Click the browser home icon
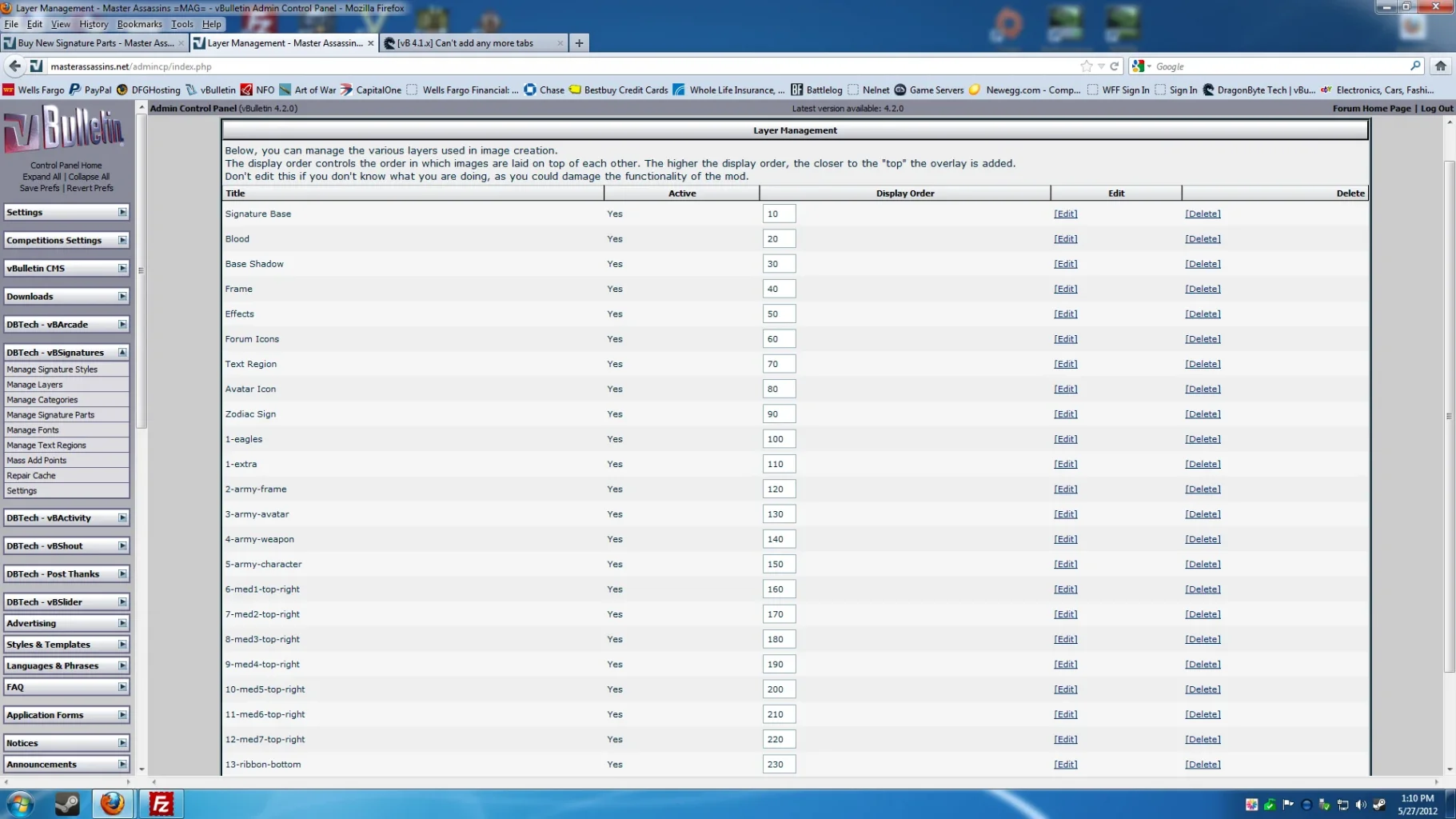The image size is (1456, 819). point(1440,66)
